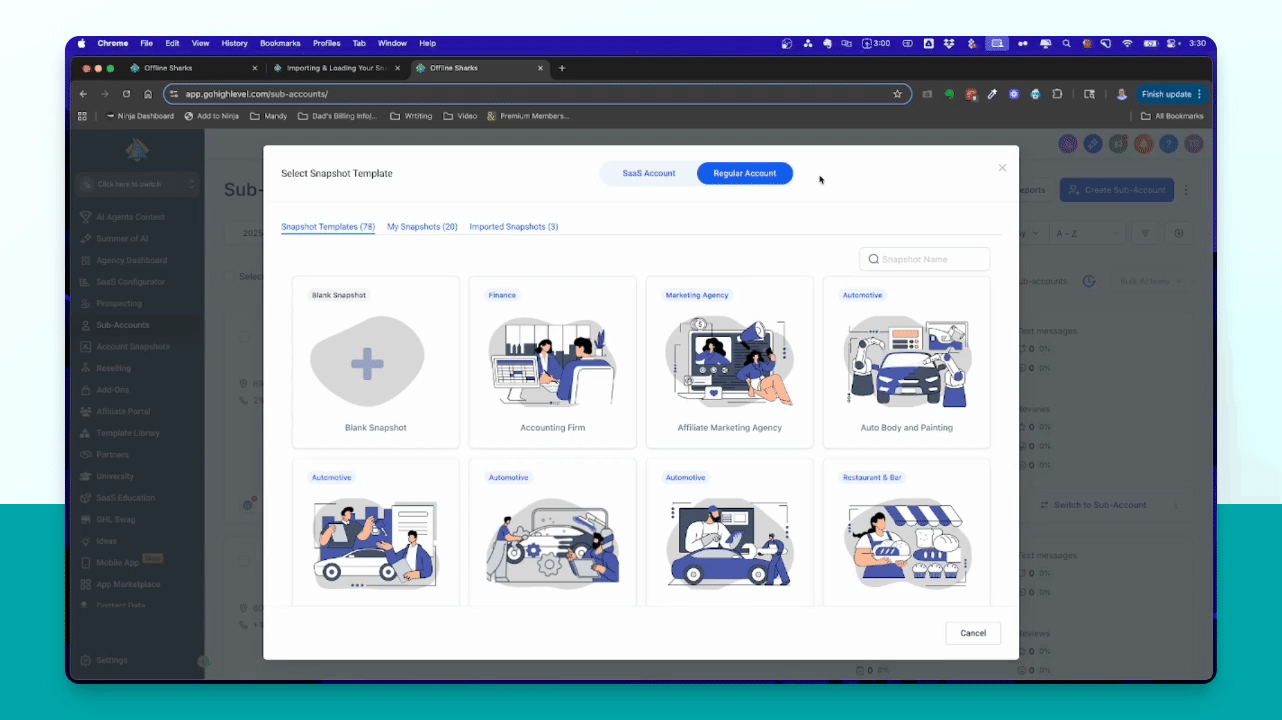Click the browser reload icon
The height and width of the screenshot is (720, 1282).
[126, 94]
